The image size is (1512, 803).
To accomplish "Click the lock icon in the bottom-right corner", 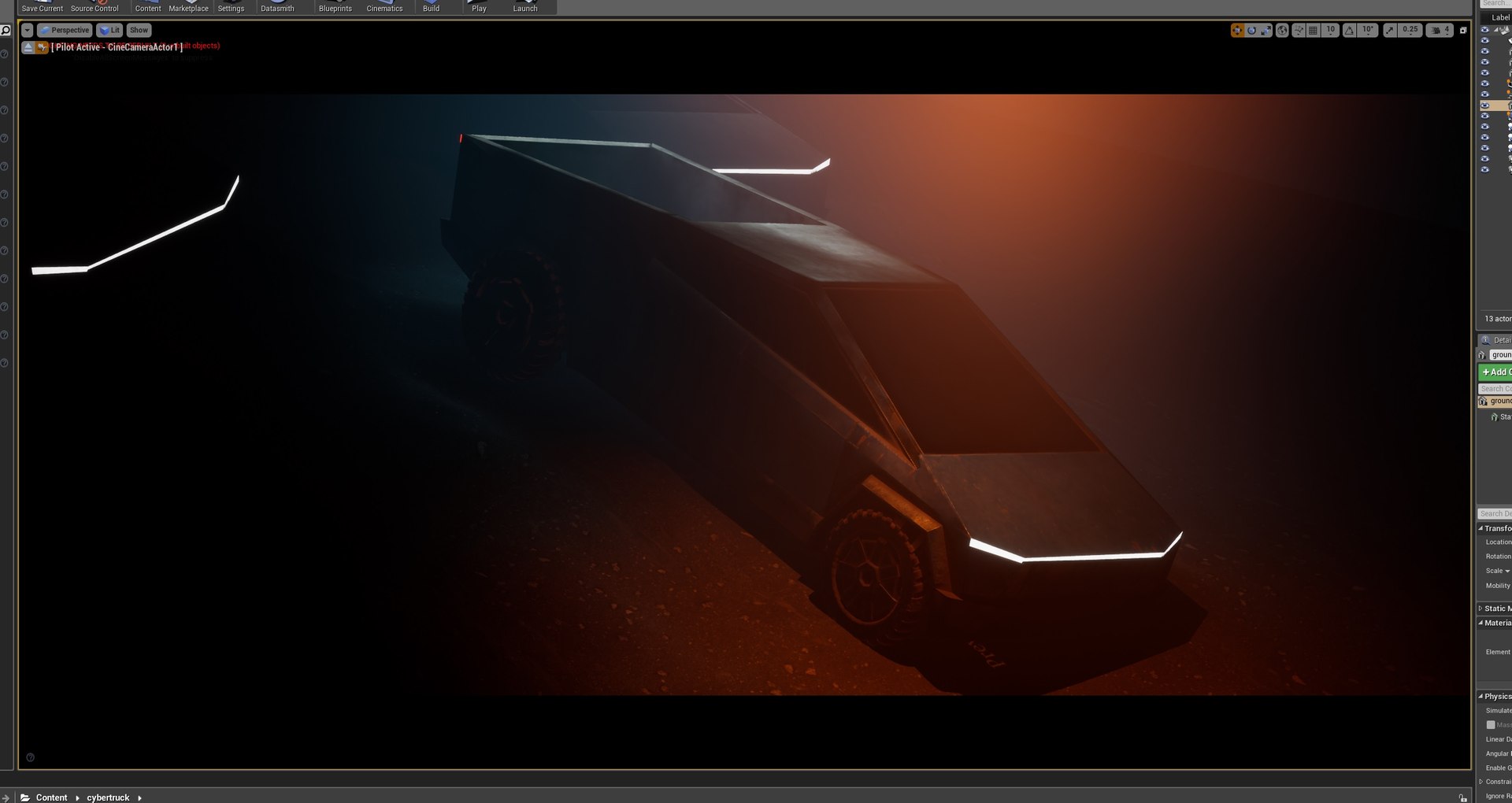I will tap(1462, 797).
